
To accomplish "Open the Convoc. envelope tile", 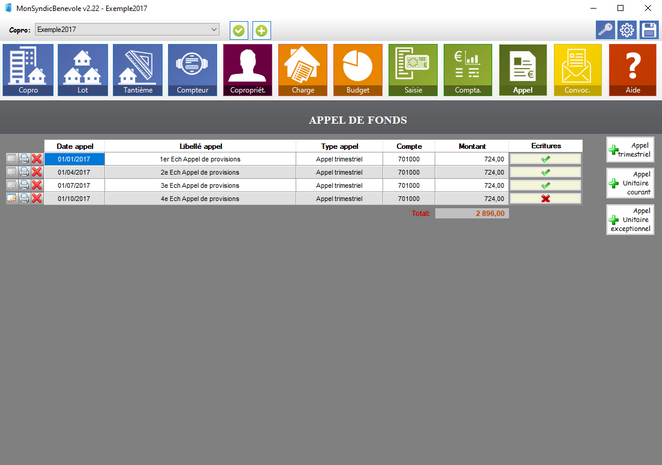I will click(x=578, y=70).
